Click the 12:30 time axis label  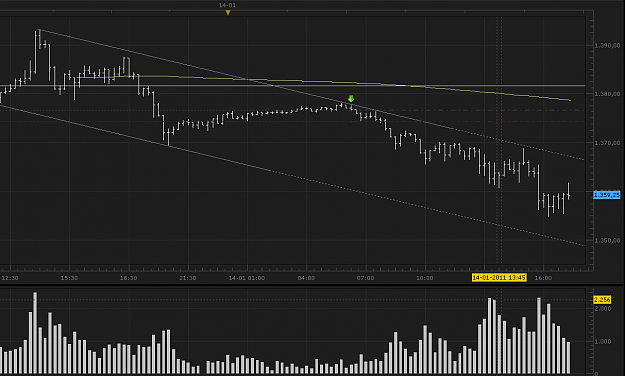point(10,278)
